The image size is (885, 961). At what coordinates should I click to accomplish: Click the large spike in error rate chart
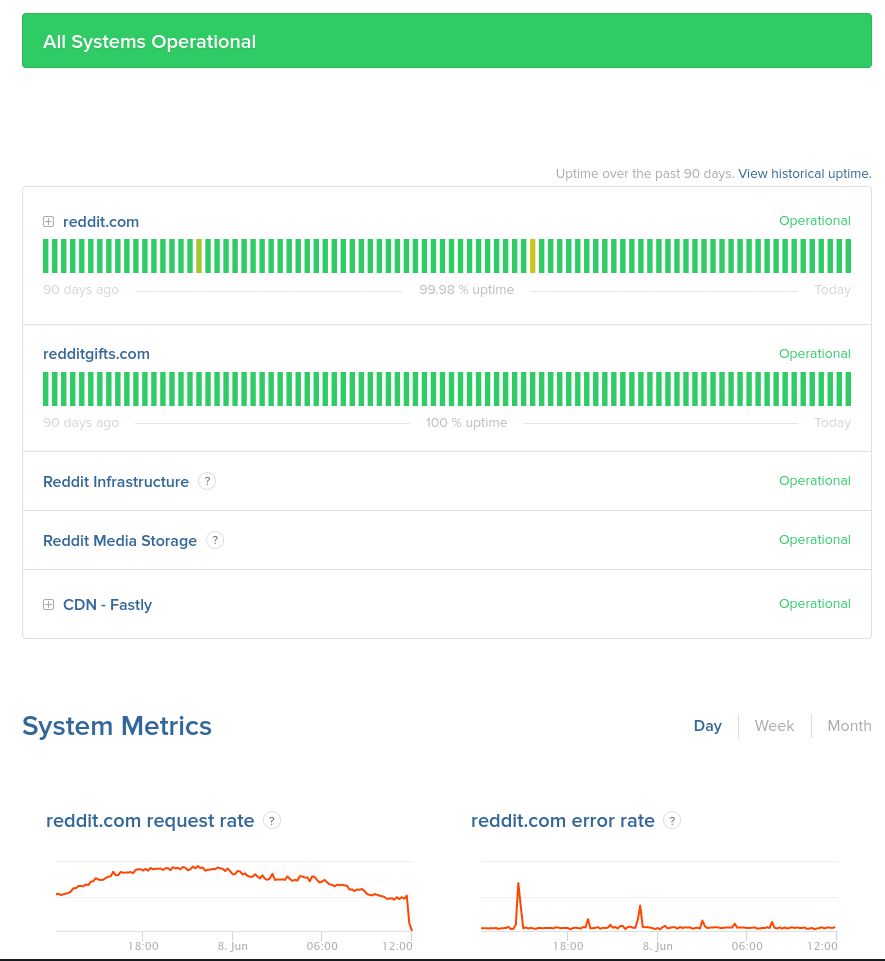coord(518,886)
